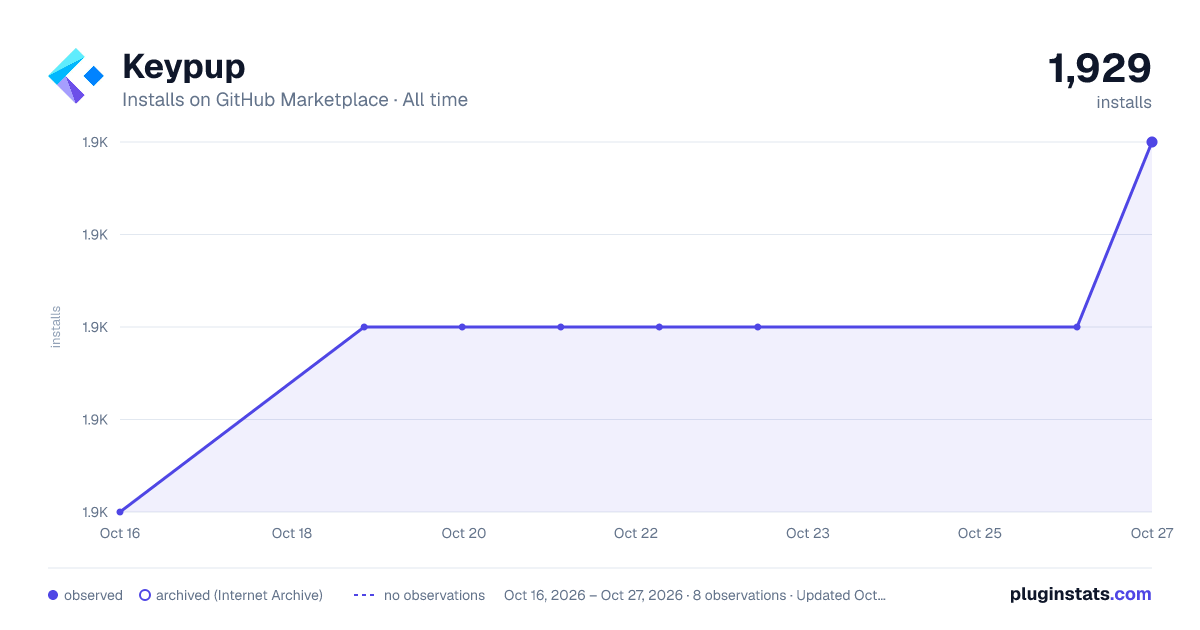
Task: Click the dashed no-observations legend icon
Action: coord(364,595)
